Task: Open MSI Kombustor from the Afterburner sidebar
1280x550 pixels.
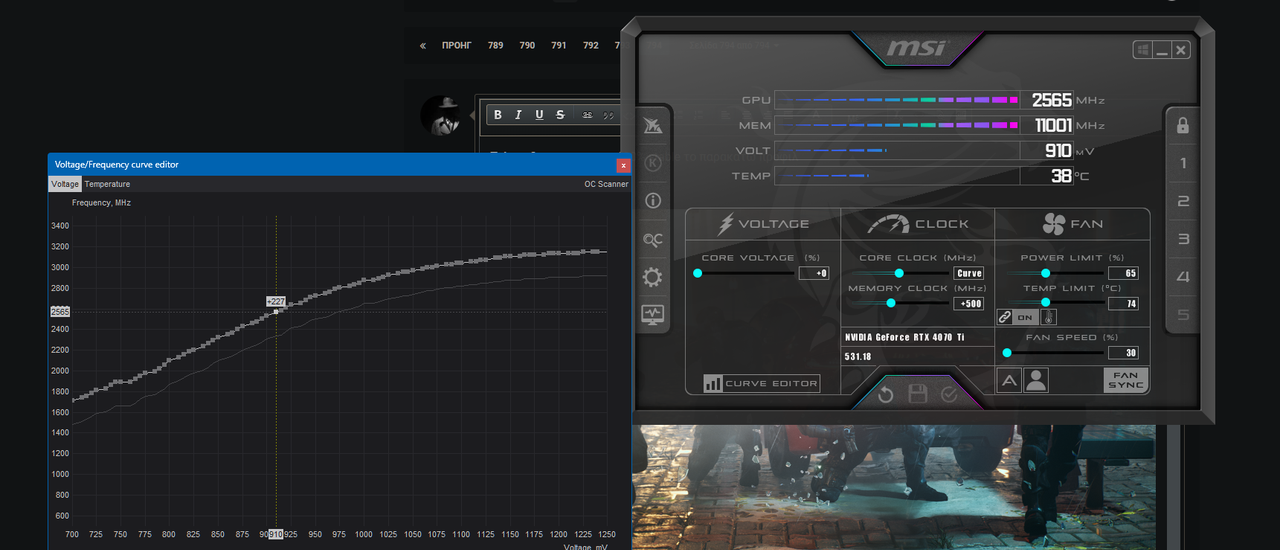Action: tap(653, 125)
